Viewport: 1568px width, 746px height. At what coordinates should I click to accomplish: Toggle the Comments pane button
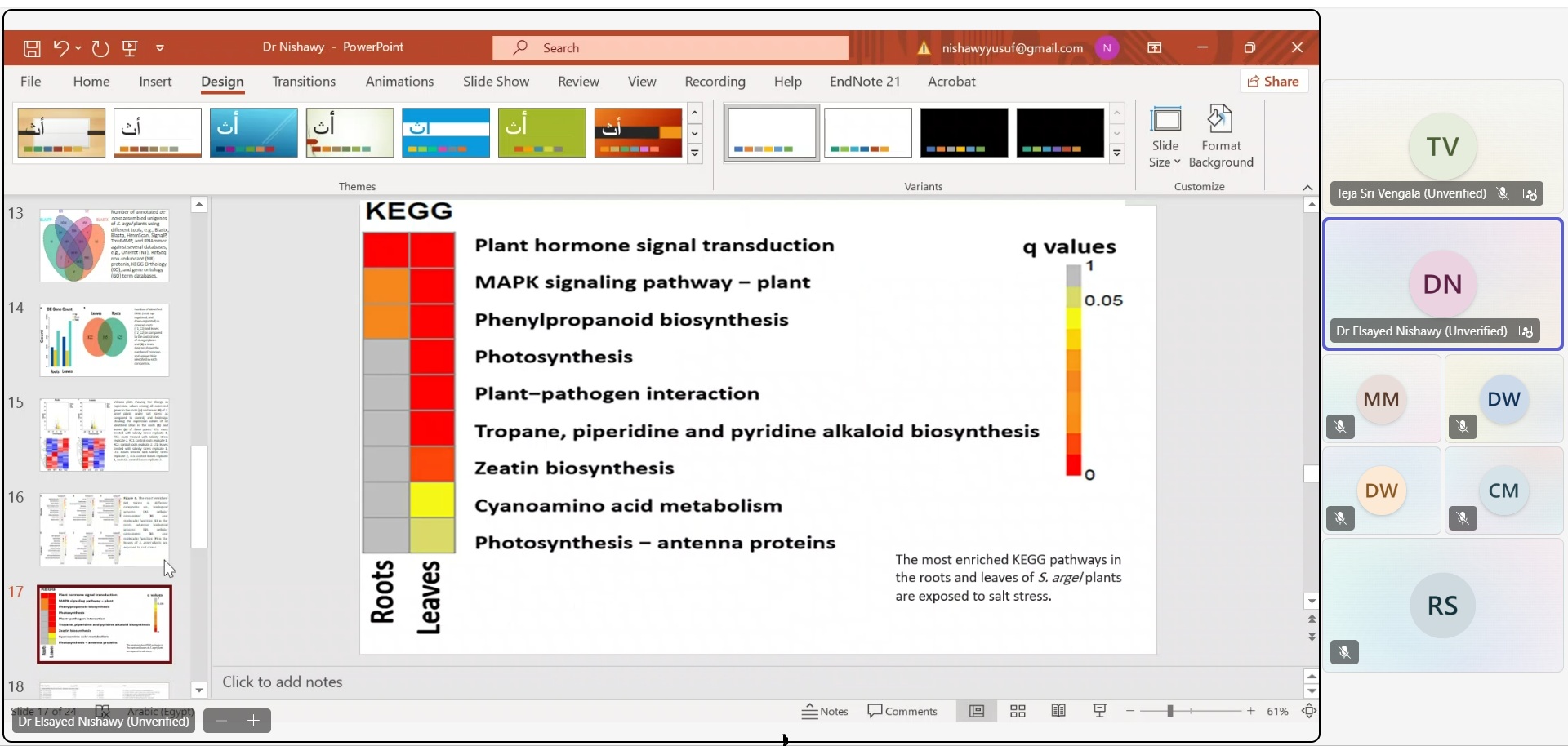(x=902, y=712)
